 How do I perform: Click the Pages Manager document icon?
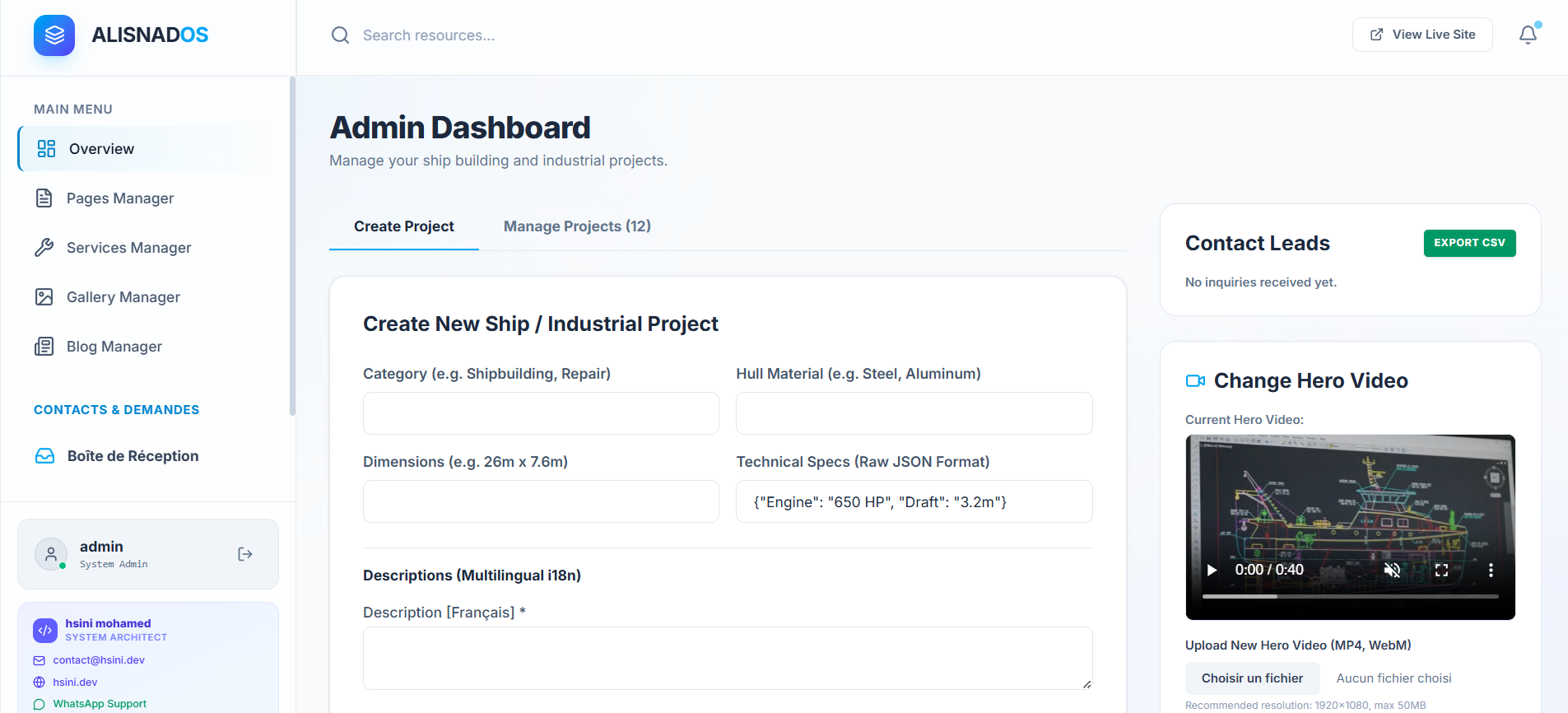pyautogui.click(x=44, y=198)
